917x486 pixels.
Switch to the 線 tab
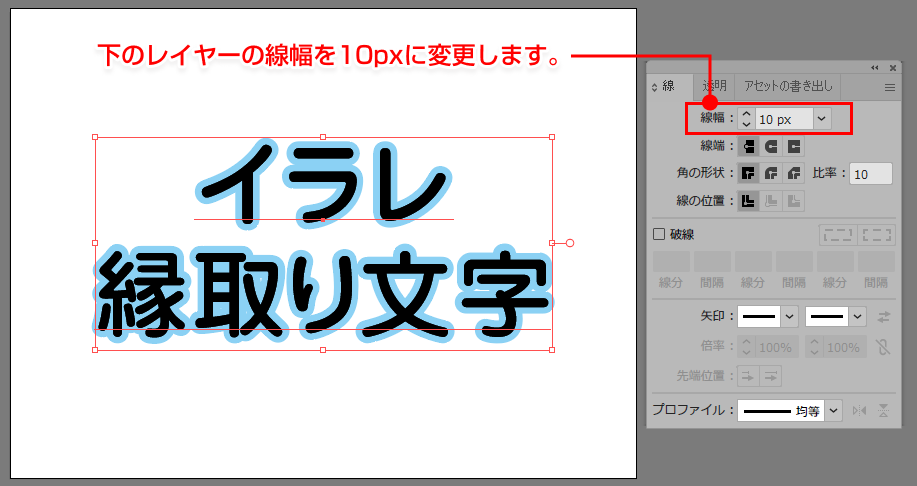point(668,87)
